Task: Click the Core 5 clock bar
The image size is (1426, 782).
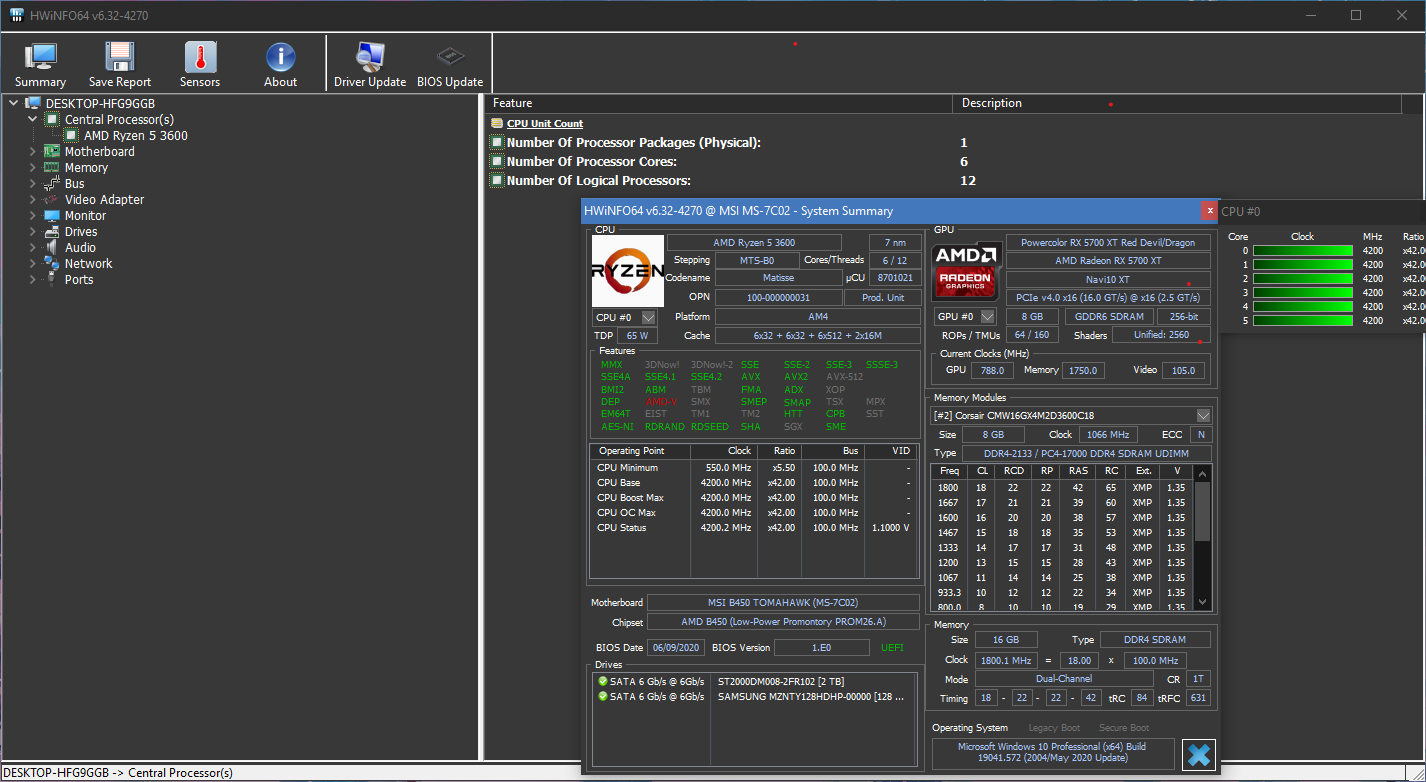Action: (x=1303, y=320)
